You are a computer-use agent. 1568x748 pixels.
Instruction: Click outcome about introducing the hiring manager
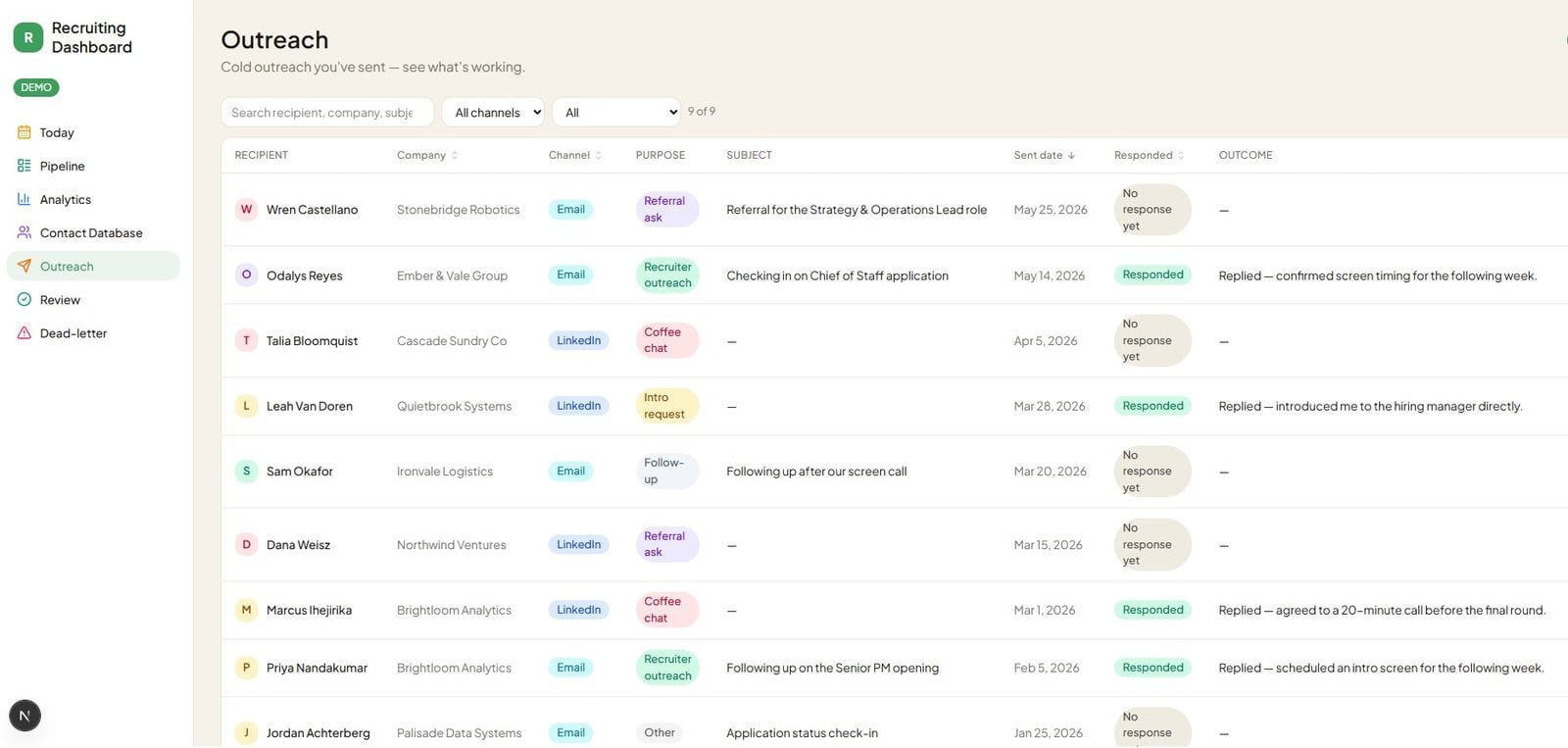point(1370,406)
